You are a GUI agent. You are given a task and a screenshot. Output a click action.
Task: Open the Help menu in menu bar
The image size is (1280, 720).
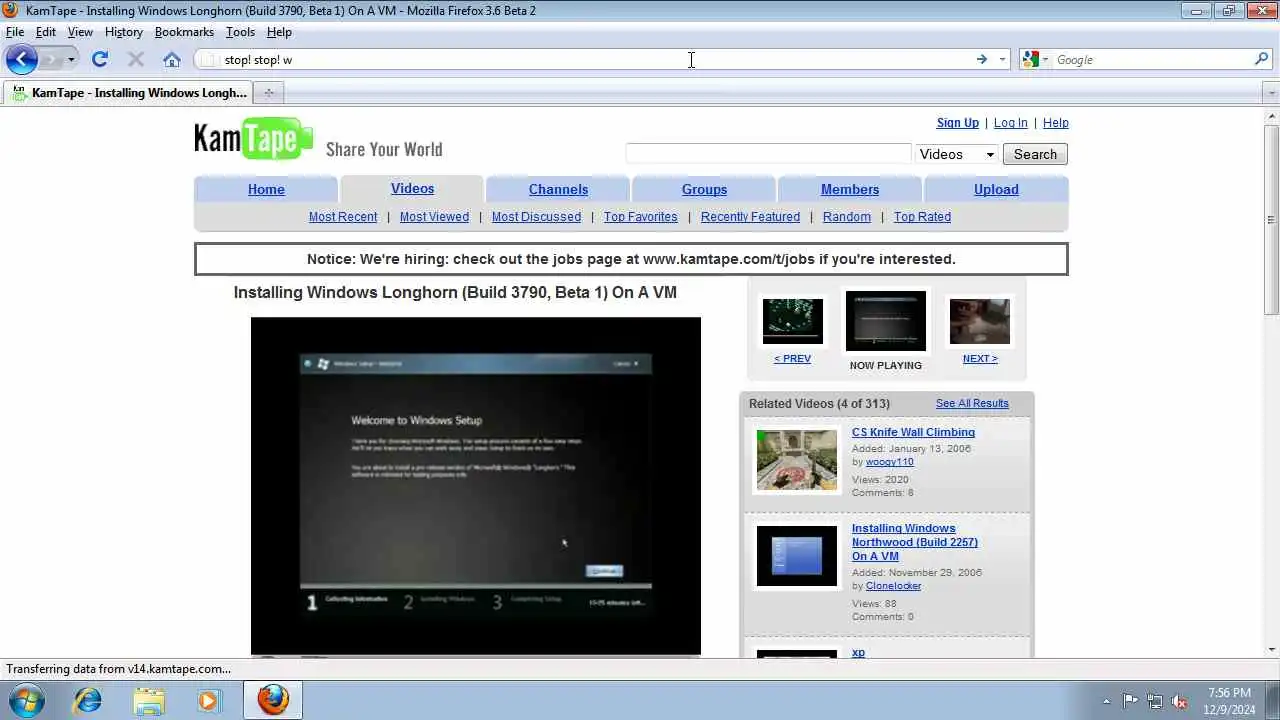pyautogui.click(x=279, y=32)
